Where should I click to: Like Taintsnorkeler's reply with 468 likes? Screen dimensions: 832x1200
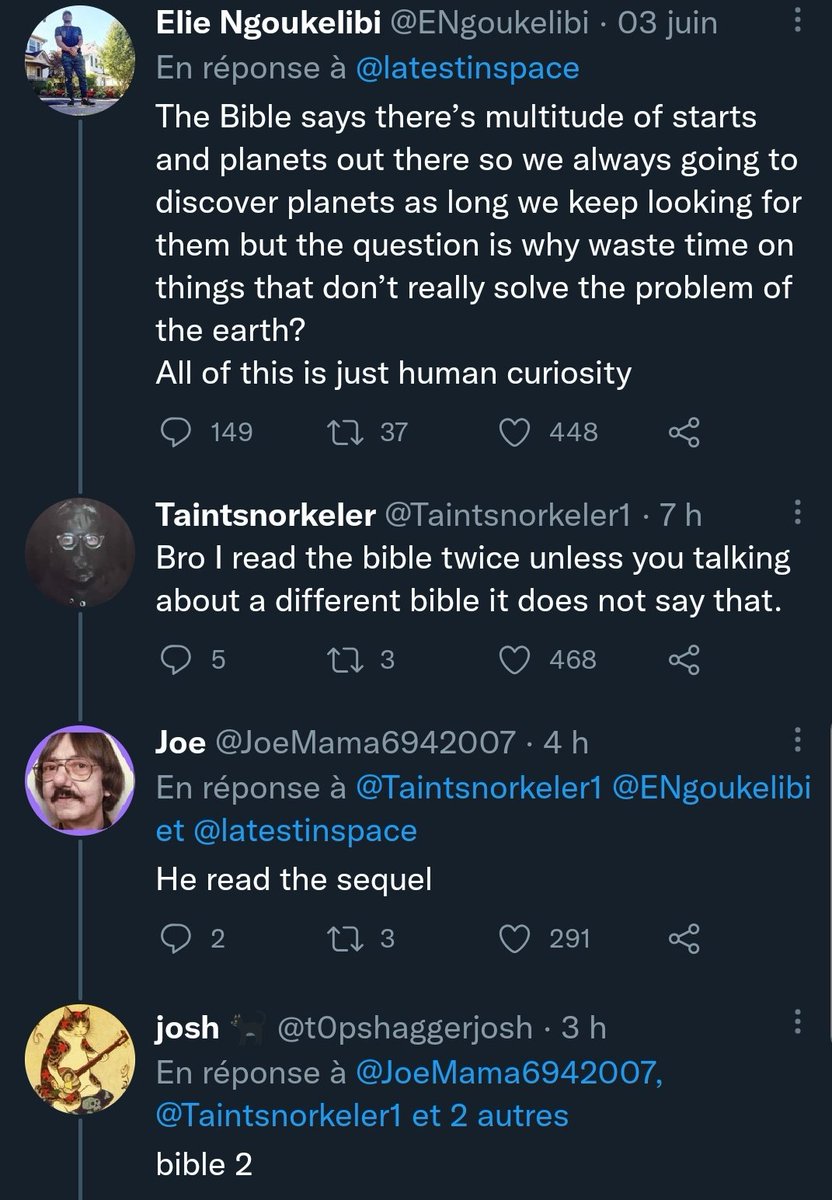[515, 659]
